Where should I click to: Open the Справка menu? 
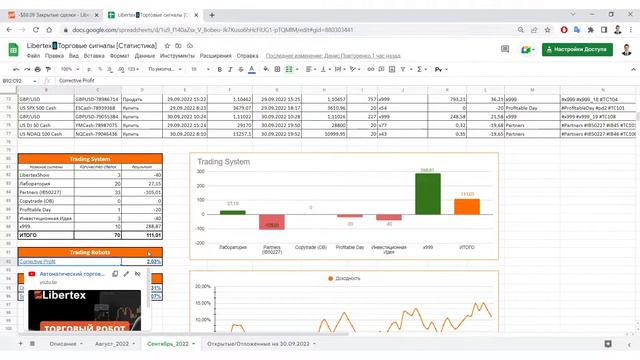pos(247,56)
